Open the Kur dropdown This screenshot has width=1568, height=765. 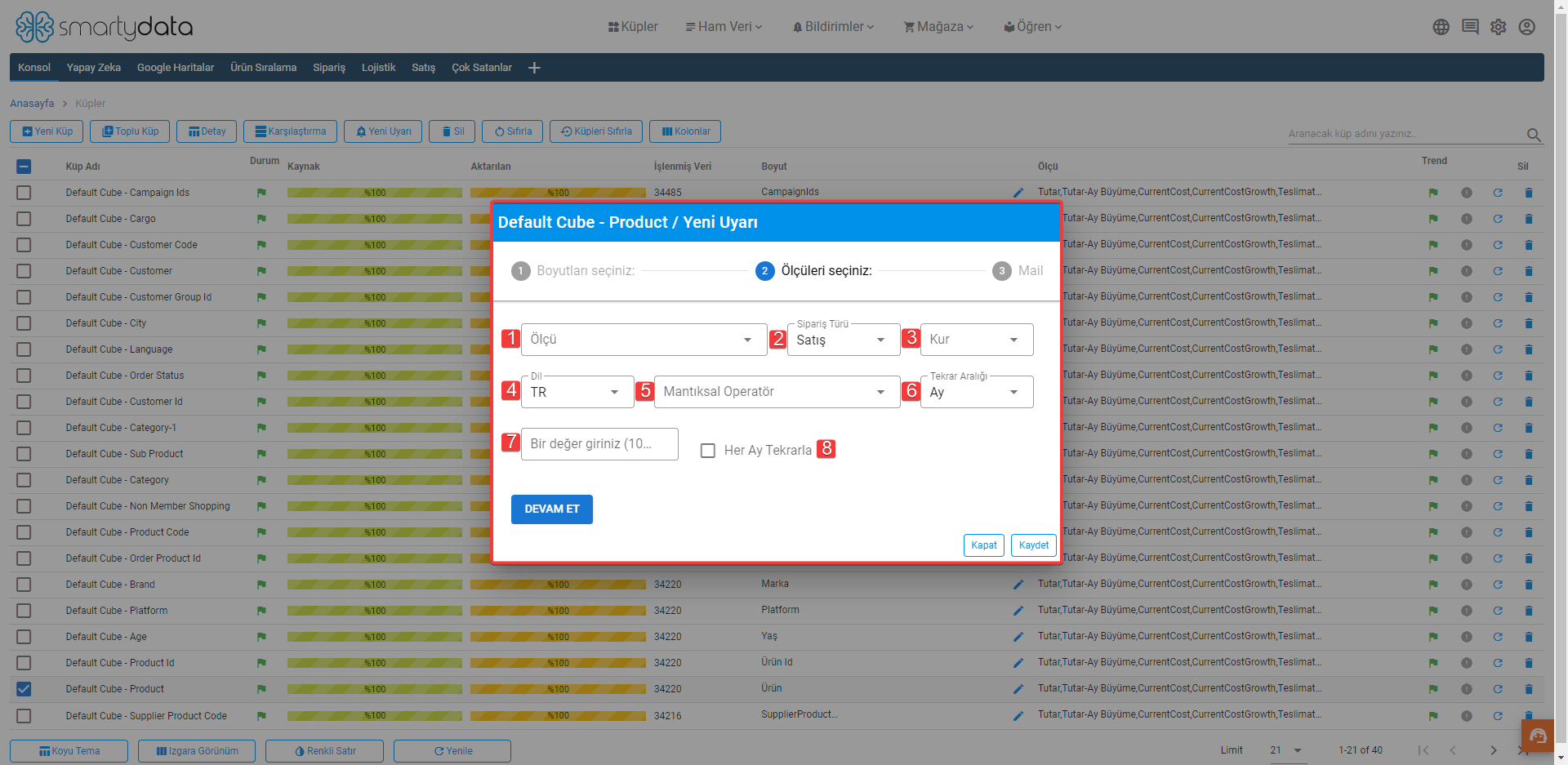point(977,340)
